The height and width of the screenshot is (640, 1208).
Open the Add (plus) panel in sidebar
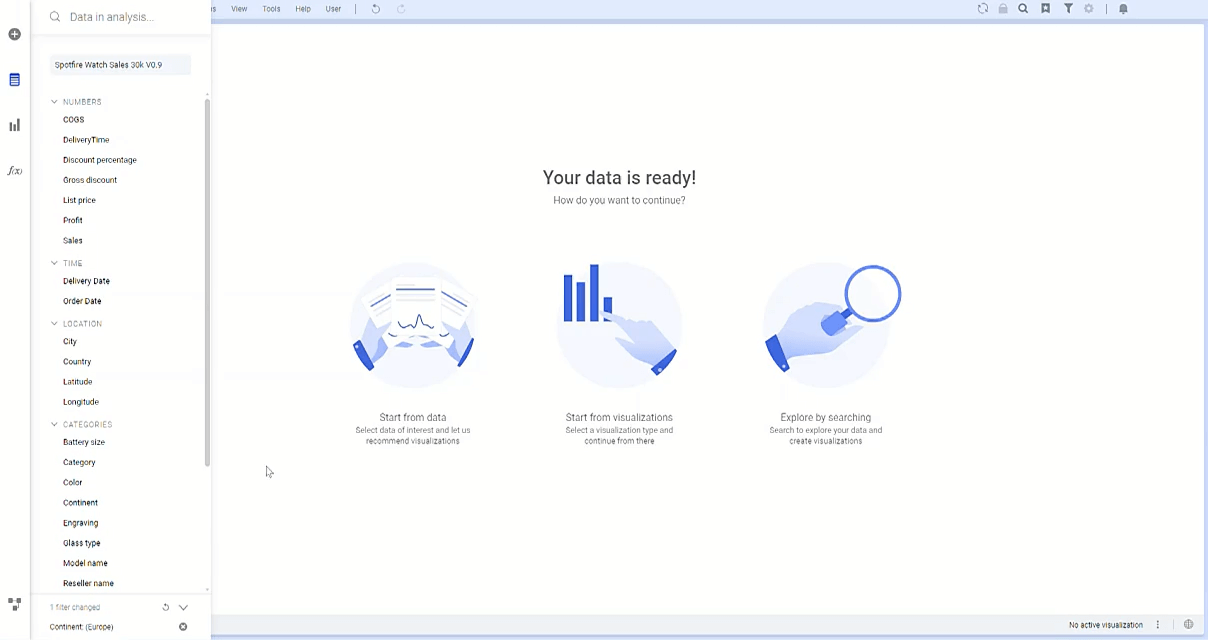[14, 34]
